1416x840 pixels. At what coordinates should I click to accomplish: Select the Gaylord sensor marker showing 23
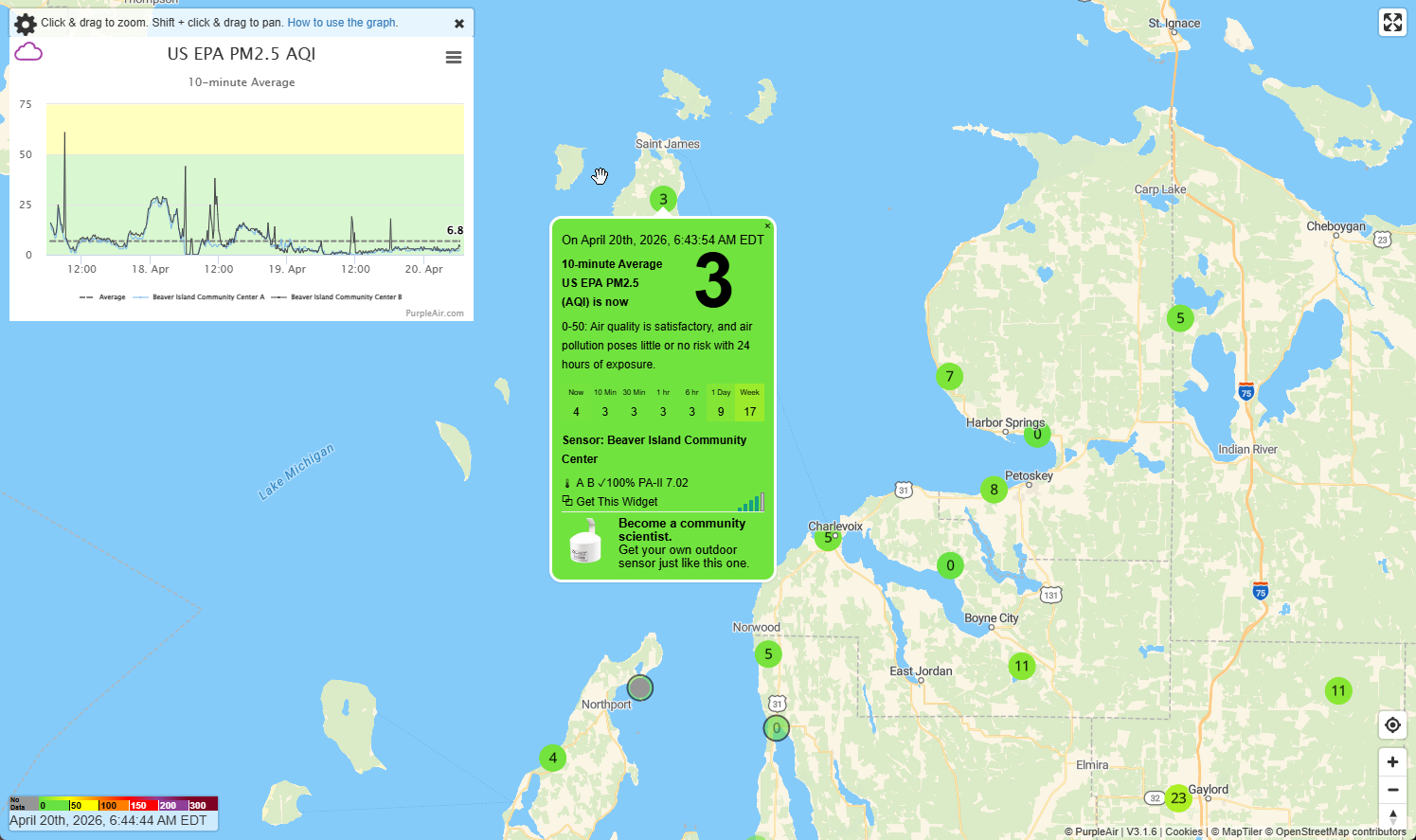click(x=1178, y=798)
